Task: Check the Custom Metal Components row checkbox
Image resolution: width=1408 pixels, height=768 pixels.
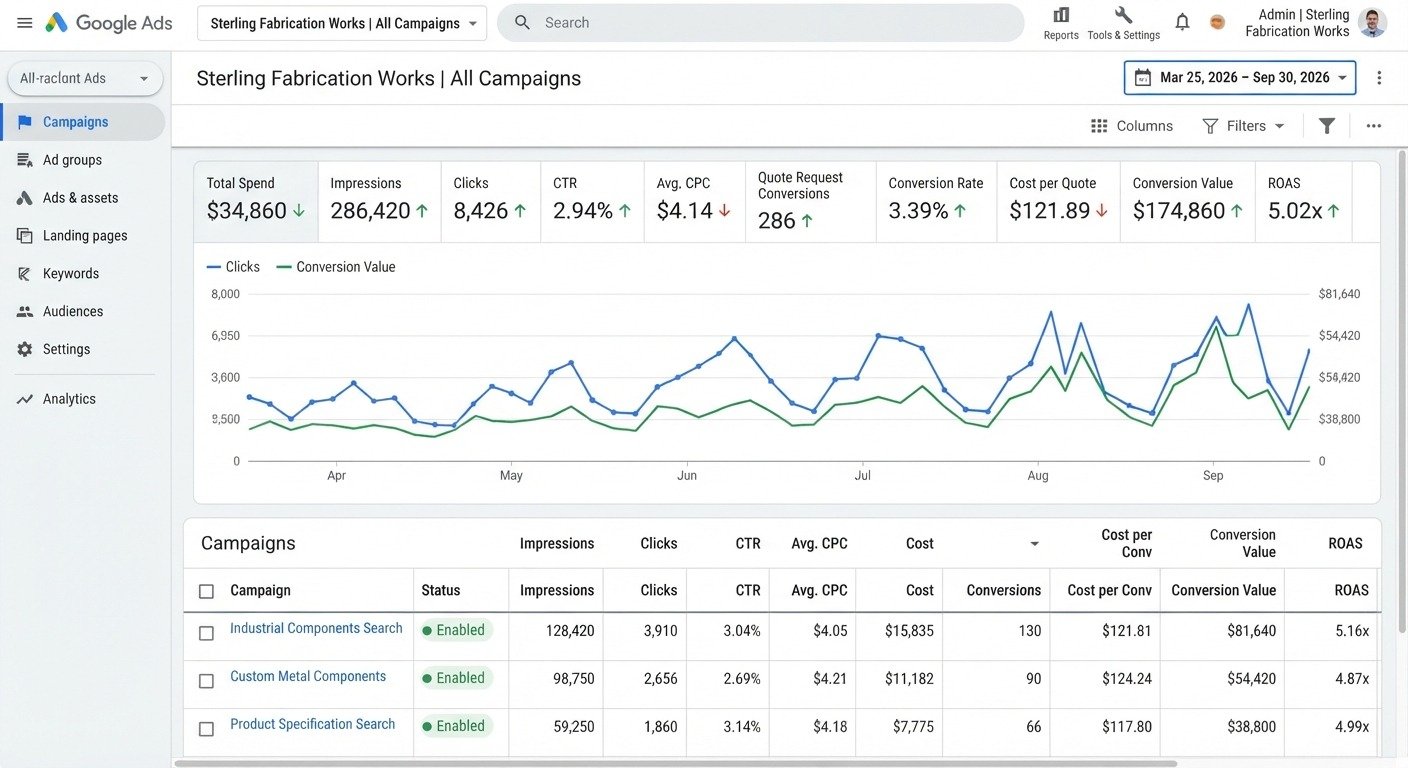Action: (206, 681)
